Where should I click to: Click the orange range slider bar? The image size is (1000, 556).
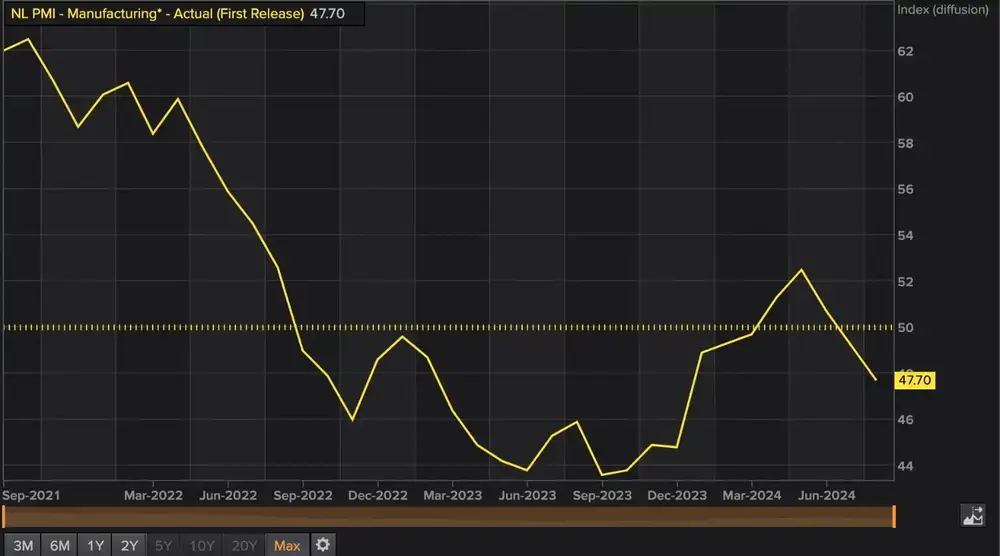coord(449,516)
